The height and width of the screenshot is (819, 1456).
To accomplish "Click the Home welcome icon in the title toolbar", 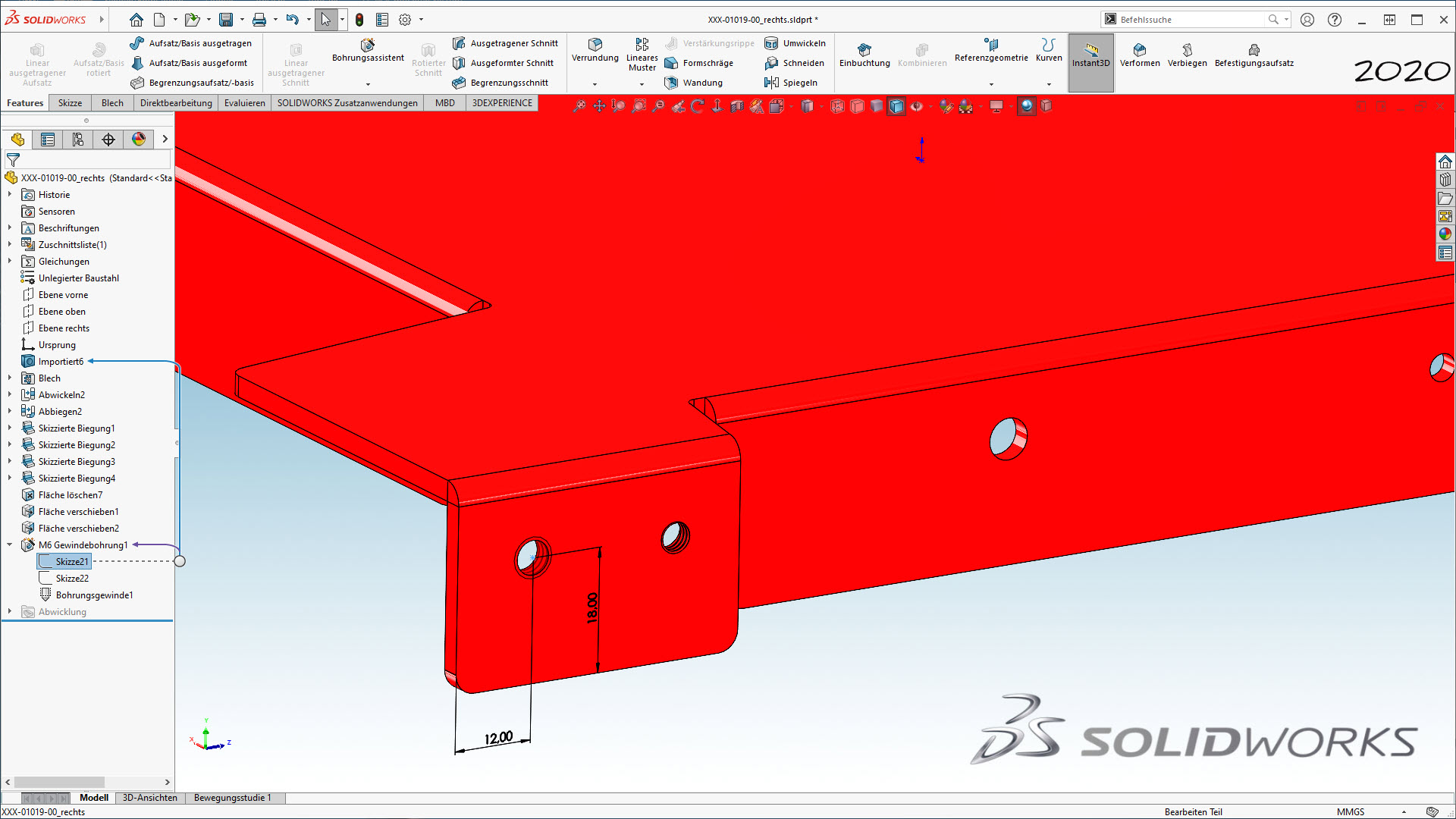I will click(x=136, y=20).
